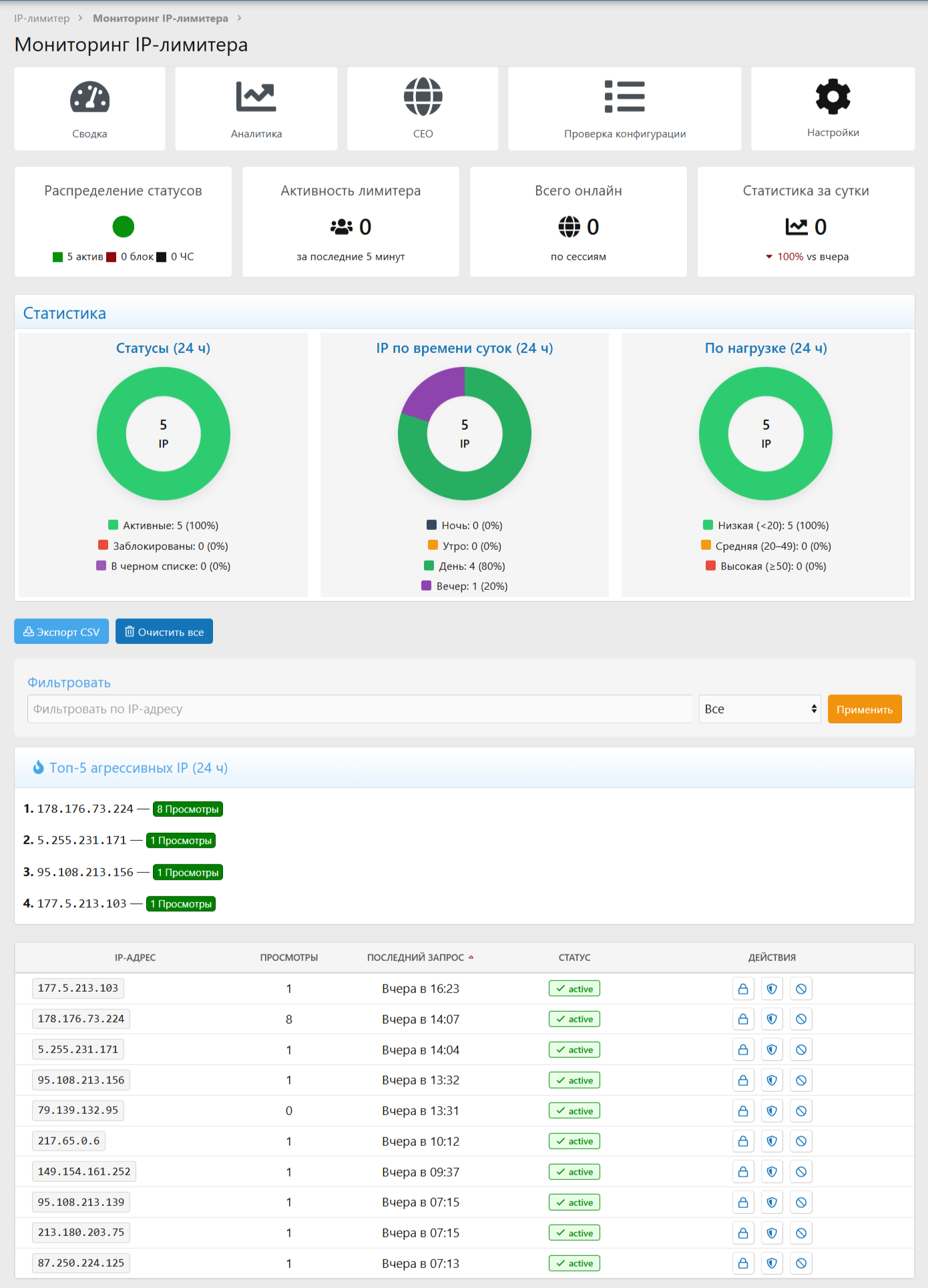Screen dimensions: 928x1288
Task: Click IP-лимитер breadcrumb link
Action: pos(41,19)
